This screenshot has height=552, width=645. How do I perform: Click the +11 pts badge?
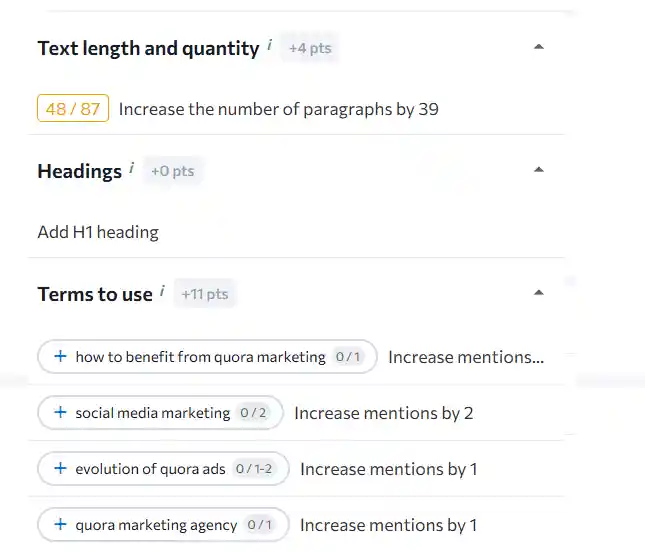(x=205, y=294)
